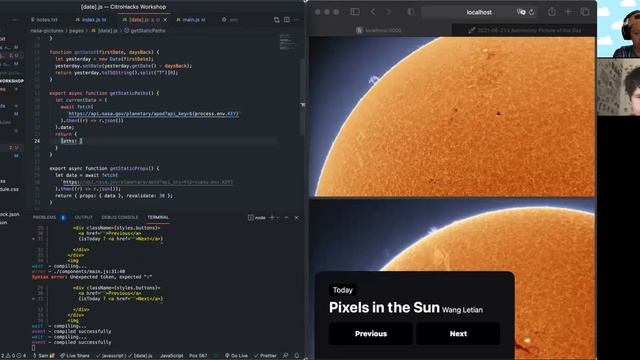Close the [date].js editor tab

pyautogui.click(x=165, y=20)
